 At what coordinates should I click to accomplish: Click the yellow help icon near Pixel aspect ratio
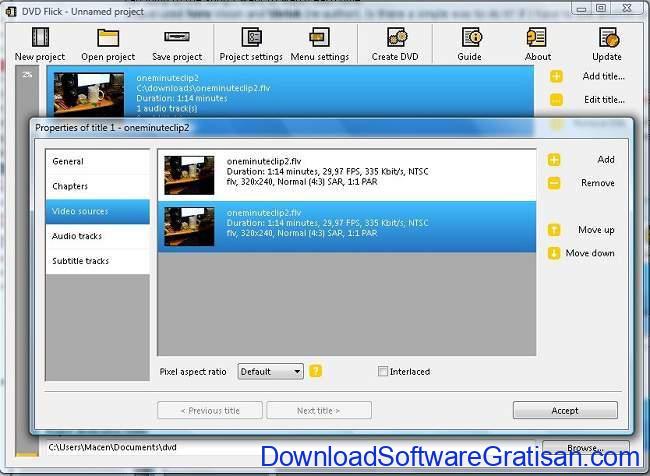315,371
